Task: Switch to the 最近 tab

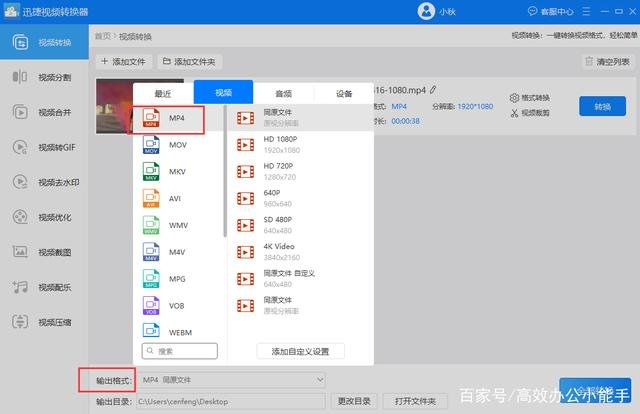Action: tap(163, 93)
